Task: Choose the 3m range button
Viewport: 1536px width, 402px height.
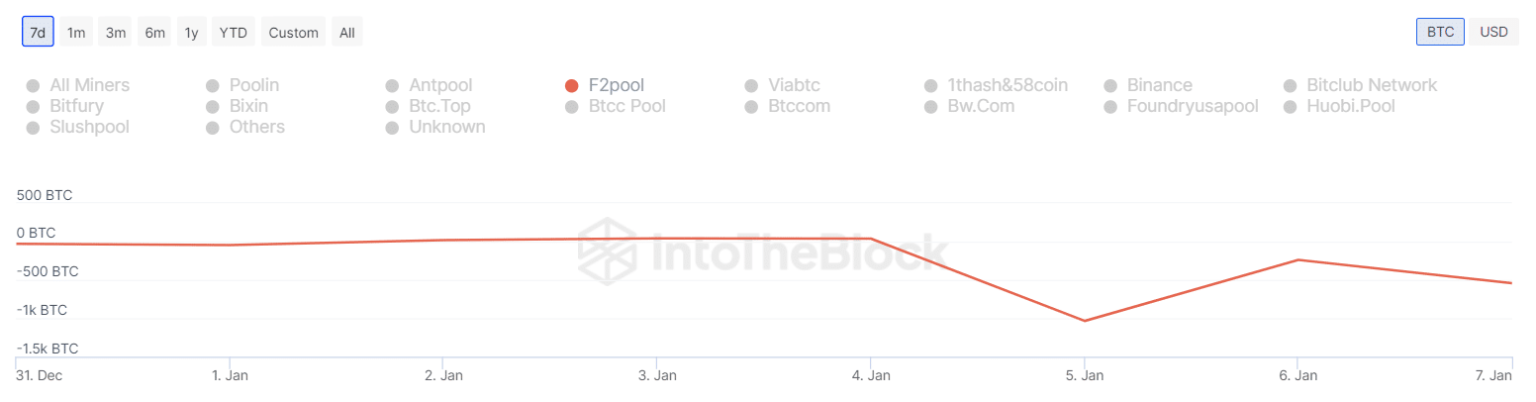Action: click(x=116, y=32)
